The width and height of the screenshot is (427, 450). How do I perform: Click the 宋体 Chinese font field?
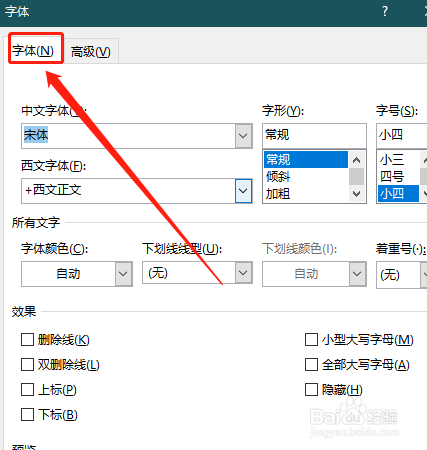(128, 136)
